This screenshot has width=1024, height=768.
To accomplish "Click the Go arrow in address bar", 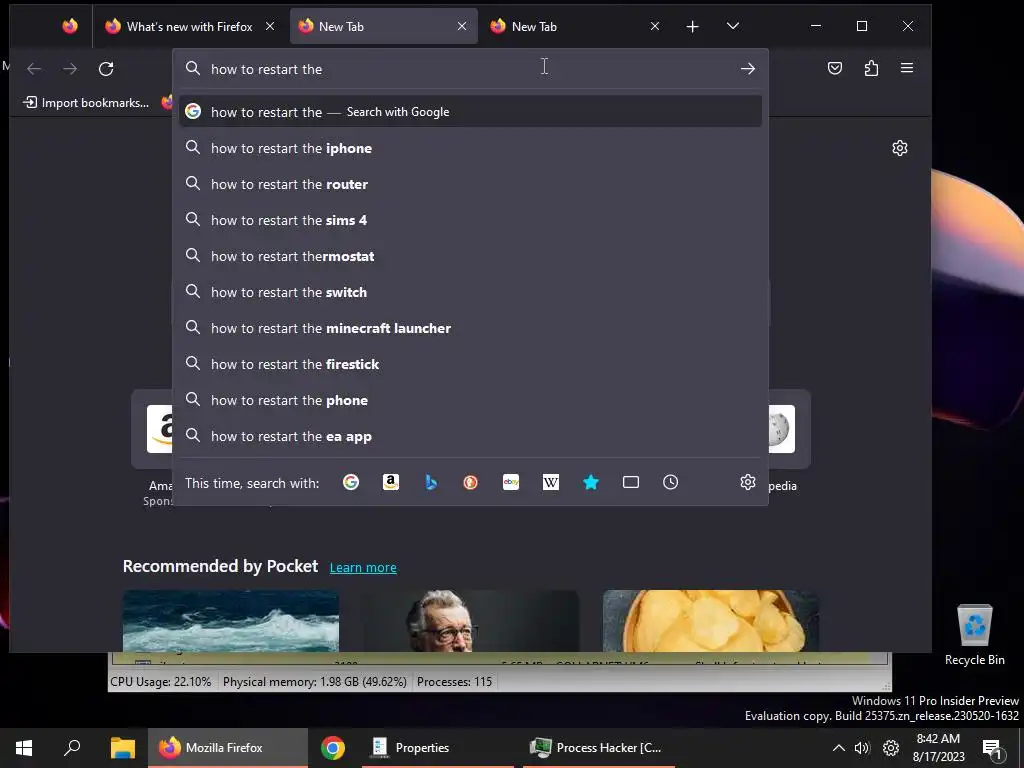I will 748,69.
